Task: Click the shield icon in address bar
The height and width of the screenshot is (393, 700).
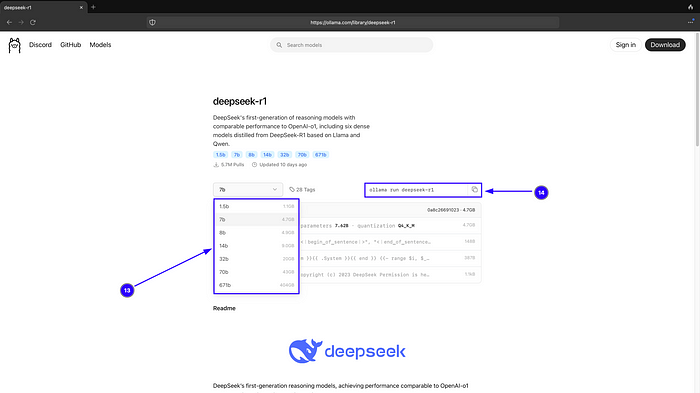Action: (152, 22)
